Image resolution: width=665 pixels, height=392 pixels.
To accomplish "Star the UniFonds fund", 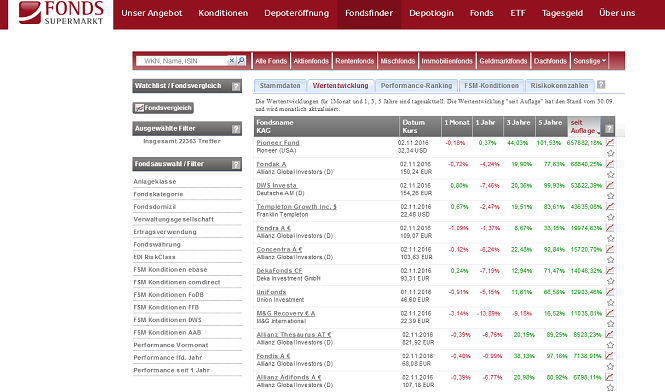I will point(610,302).
